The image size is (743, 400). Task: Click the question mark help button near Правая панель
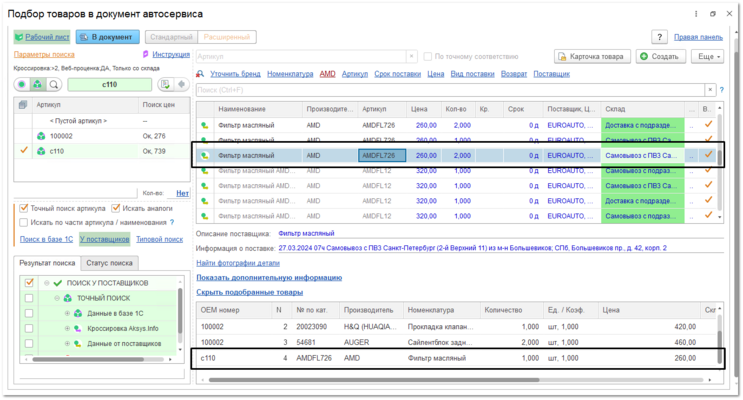(659, 37)
